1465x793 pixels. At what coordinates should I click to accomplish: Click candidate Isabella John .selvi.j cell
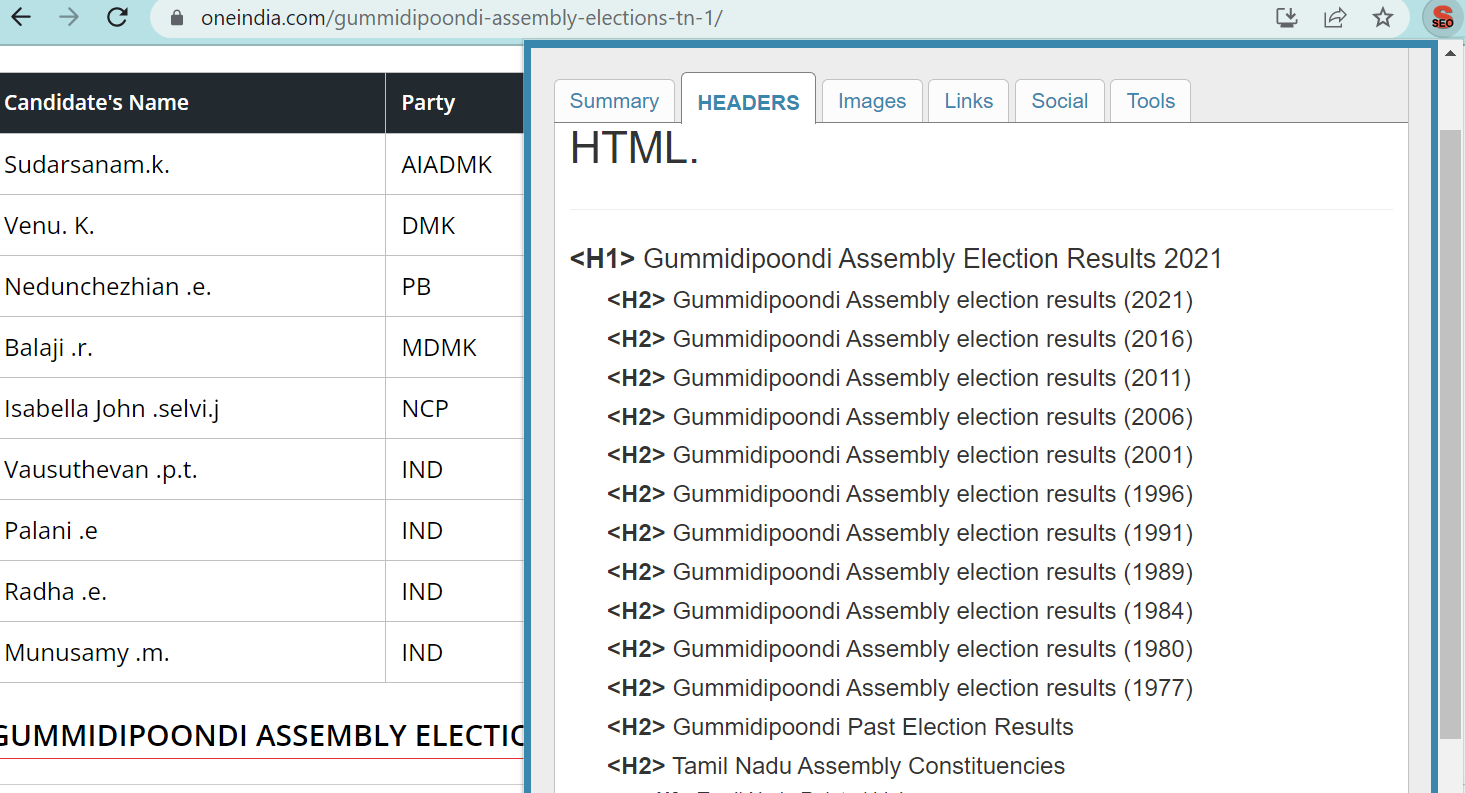(192, 408)
